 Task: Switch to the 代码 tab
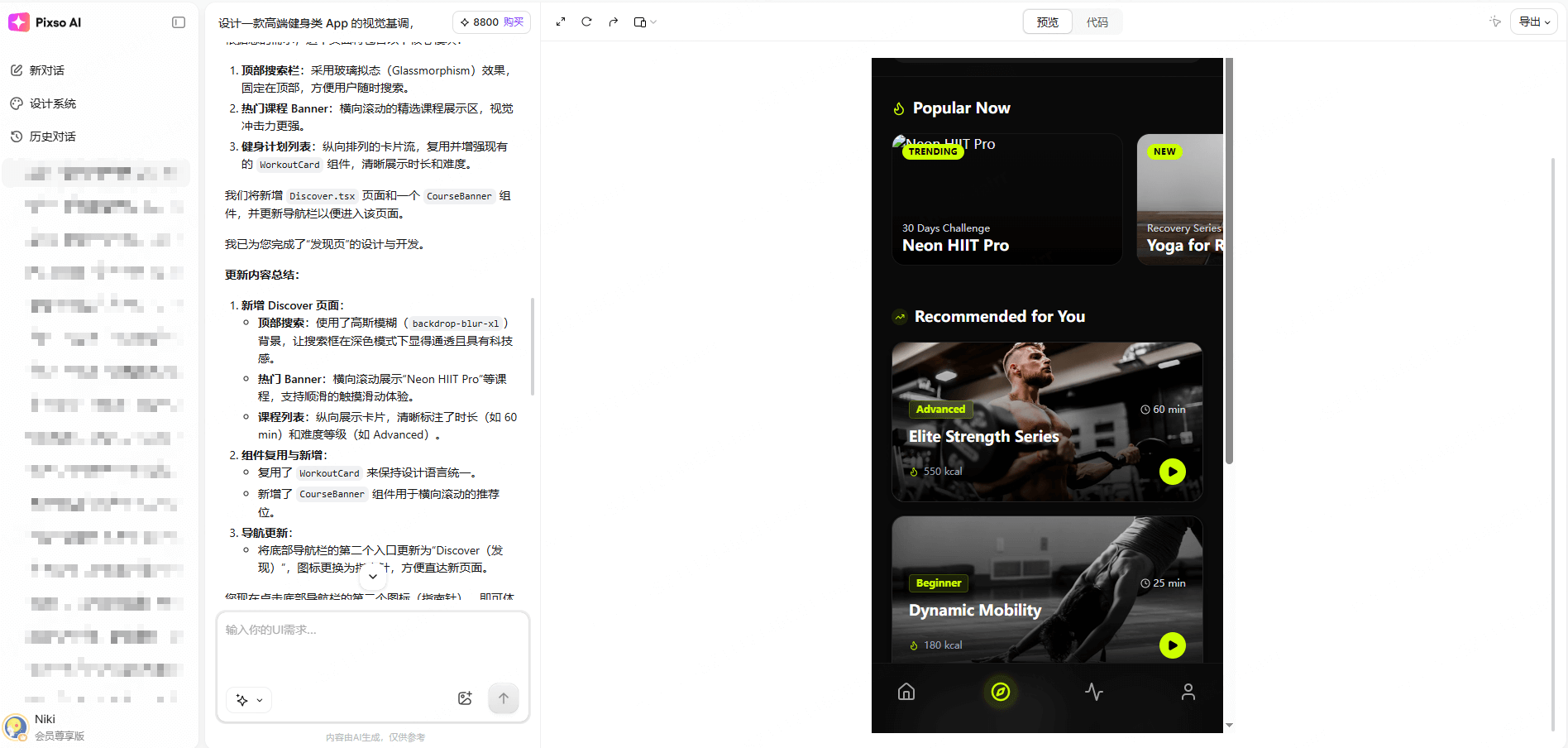(1097, 22)
